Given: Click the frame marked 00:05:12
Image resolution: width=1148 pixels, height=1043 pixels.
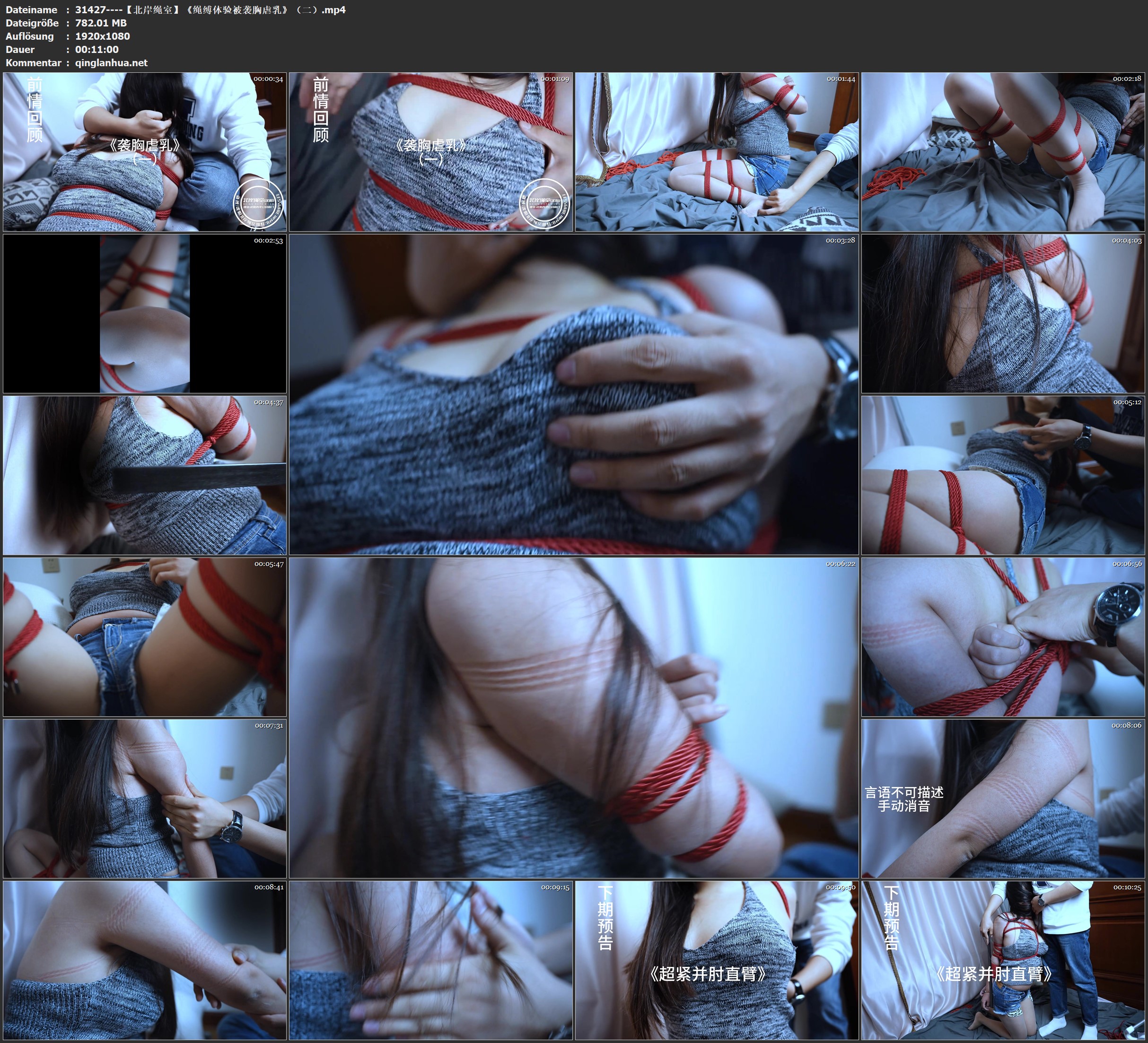Looking at the screenshot, I should coord(1003,475).
